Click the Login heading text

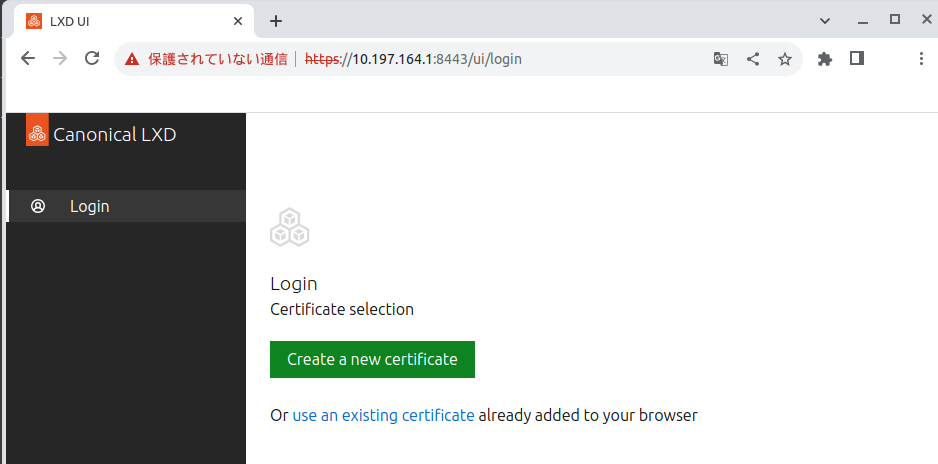click(294, 284)
